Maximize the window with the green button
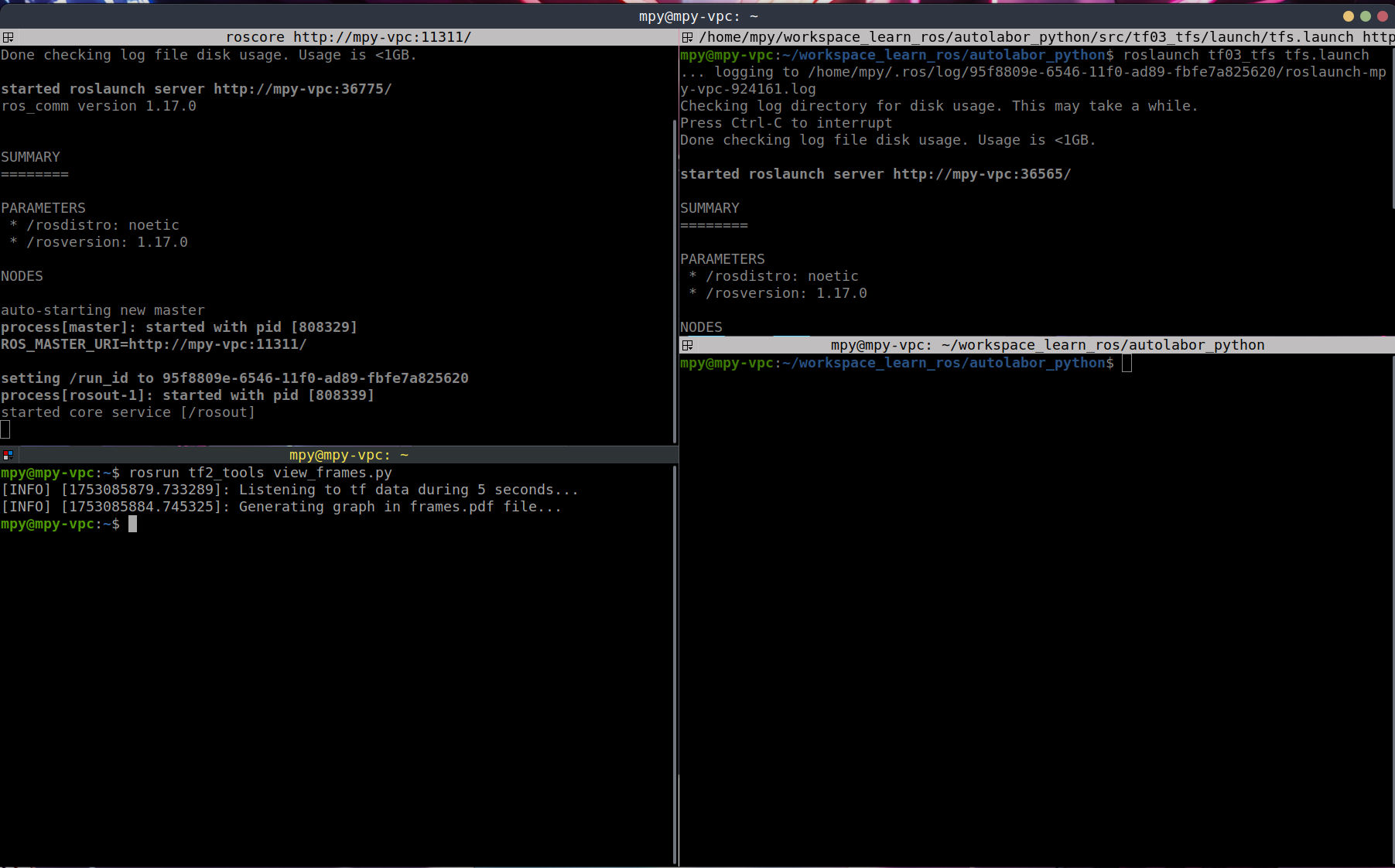This screenshot has width=1395, height=868. [x=1366, y=16]
